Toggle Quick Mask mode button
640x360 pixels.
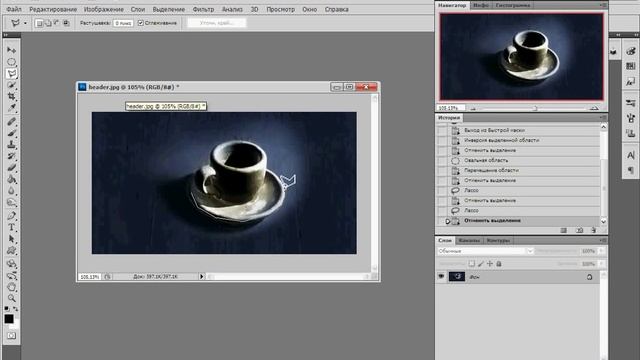tap(11, 336)
